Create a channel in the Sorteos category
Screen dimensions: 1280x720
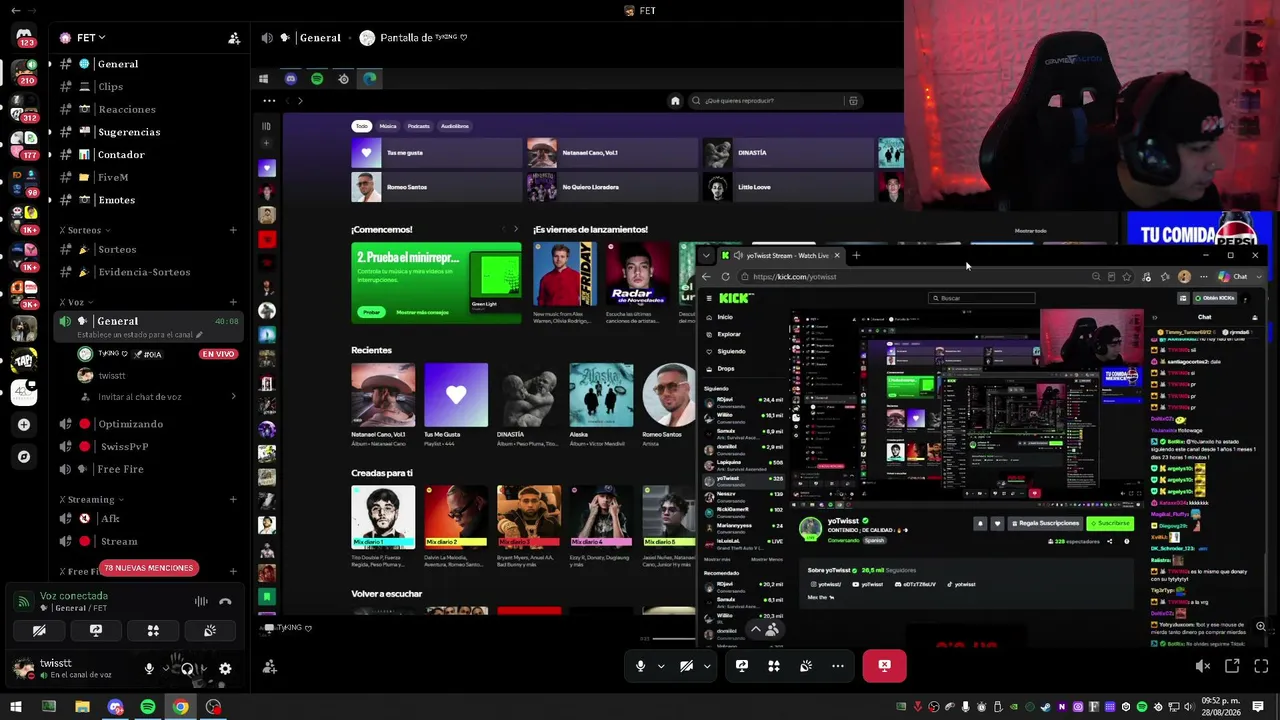(x=233, y=230)
